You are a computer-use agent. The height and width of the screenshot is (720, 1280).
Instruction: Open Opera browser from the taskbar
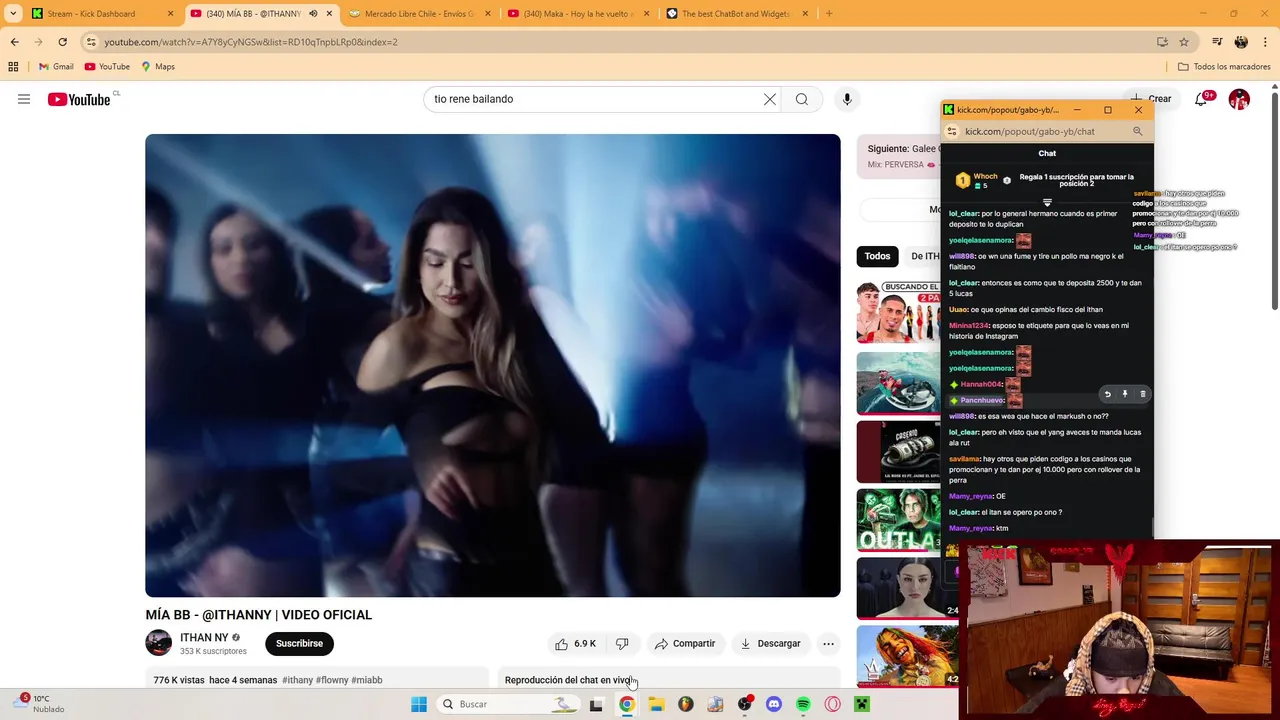click(x=832, y=704)
